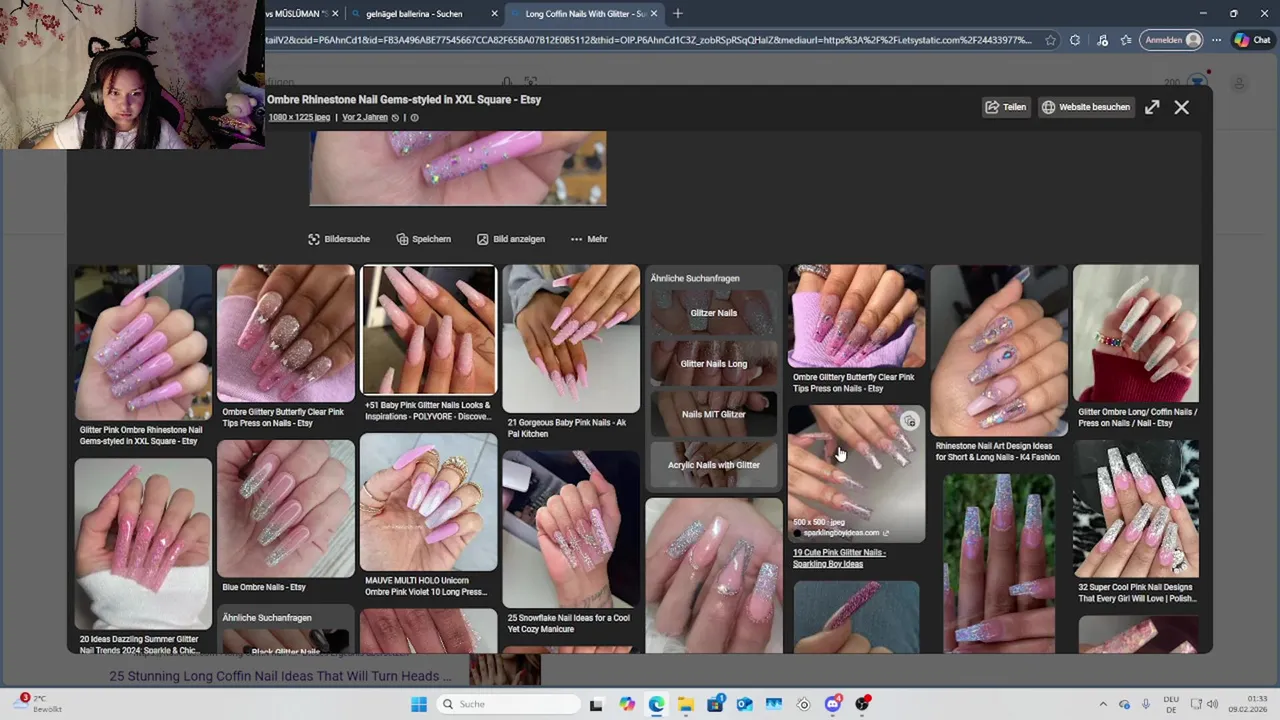The height and width of the screenshot is (720, 1280).
Task: Open a new browser tab
Action: pos(678,14)
